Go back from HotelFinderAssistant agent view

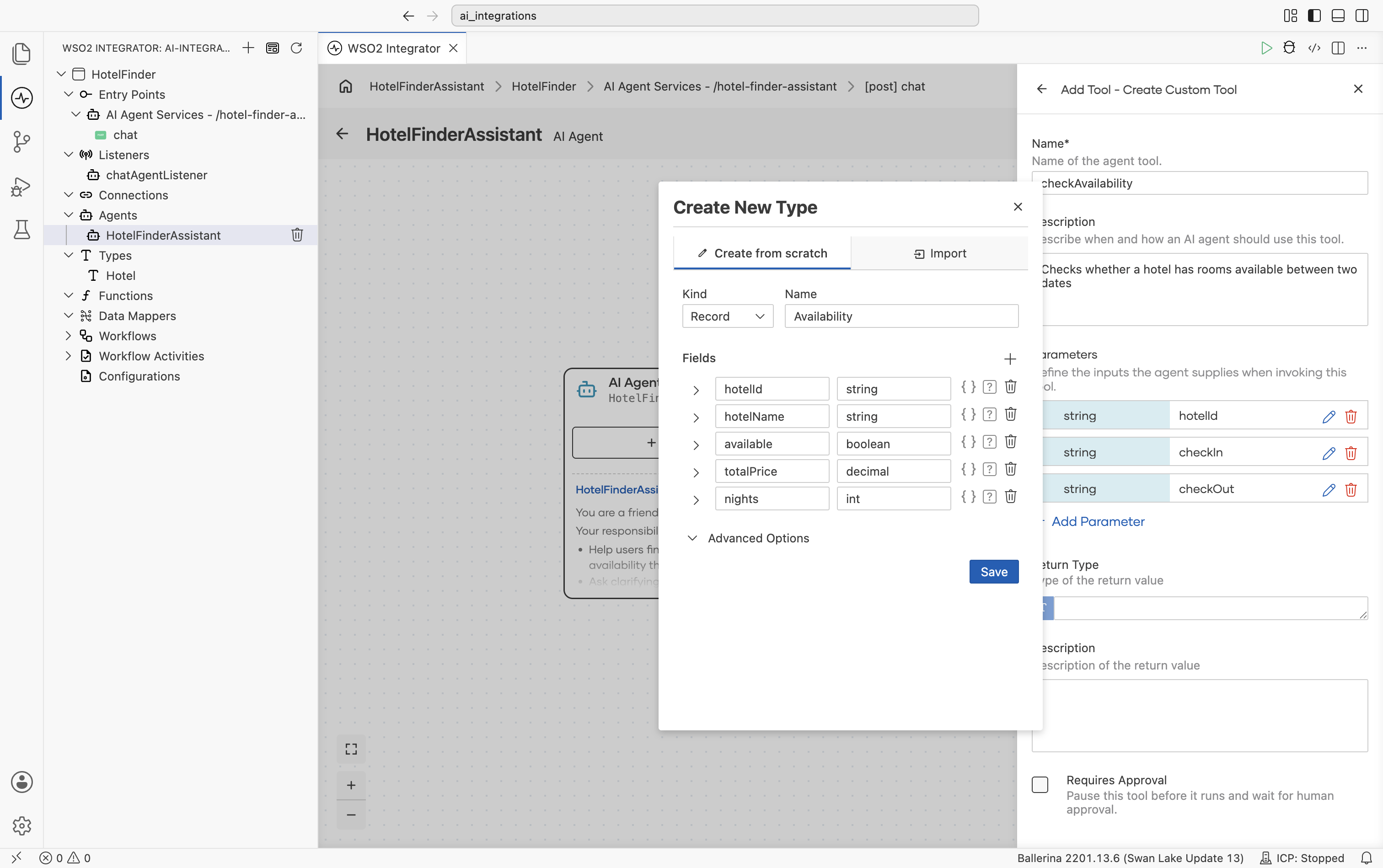[342, 134]
